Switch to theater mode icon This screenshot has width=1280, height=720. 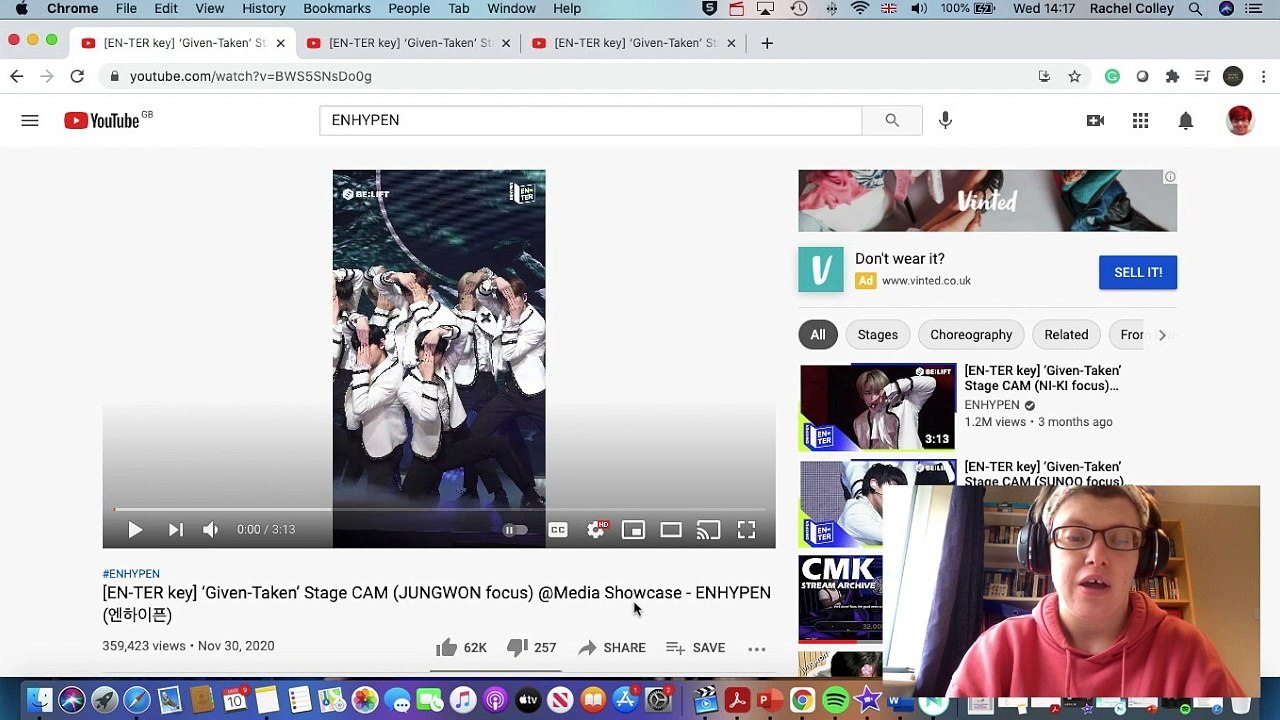[671, 530]
